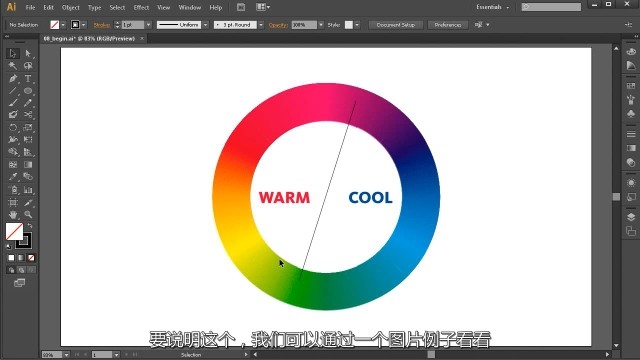The height and width of the screenshot is (360, 640).
Task: Click the Document Setup button
Action: click(x=396, y=25)
